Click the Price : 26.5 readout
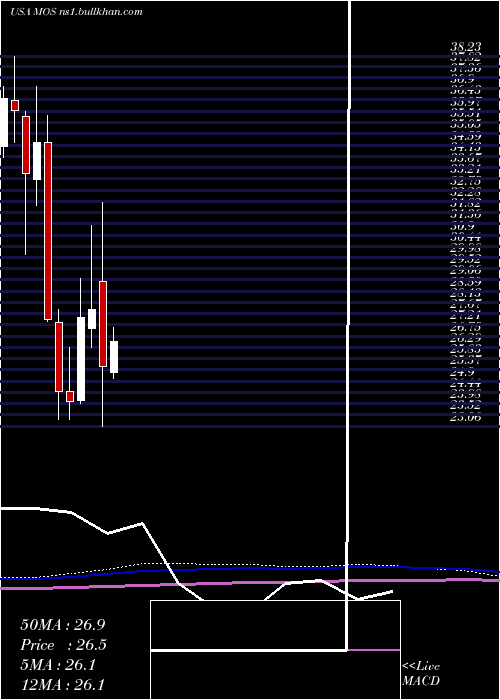 coord(64,645)
